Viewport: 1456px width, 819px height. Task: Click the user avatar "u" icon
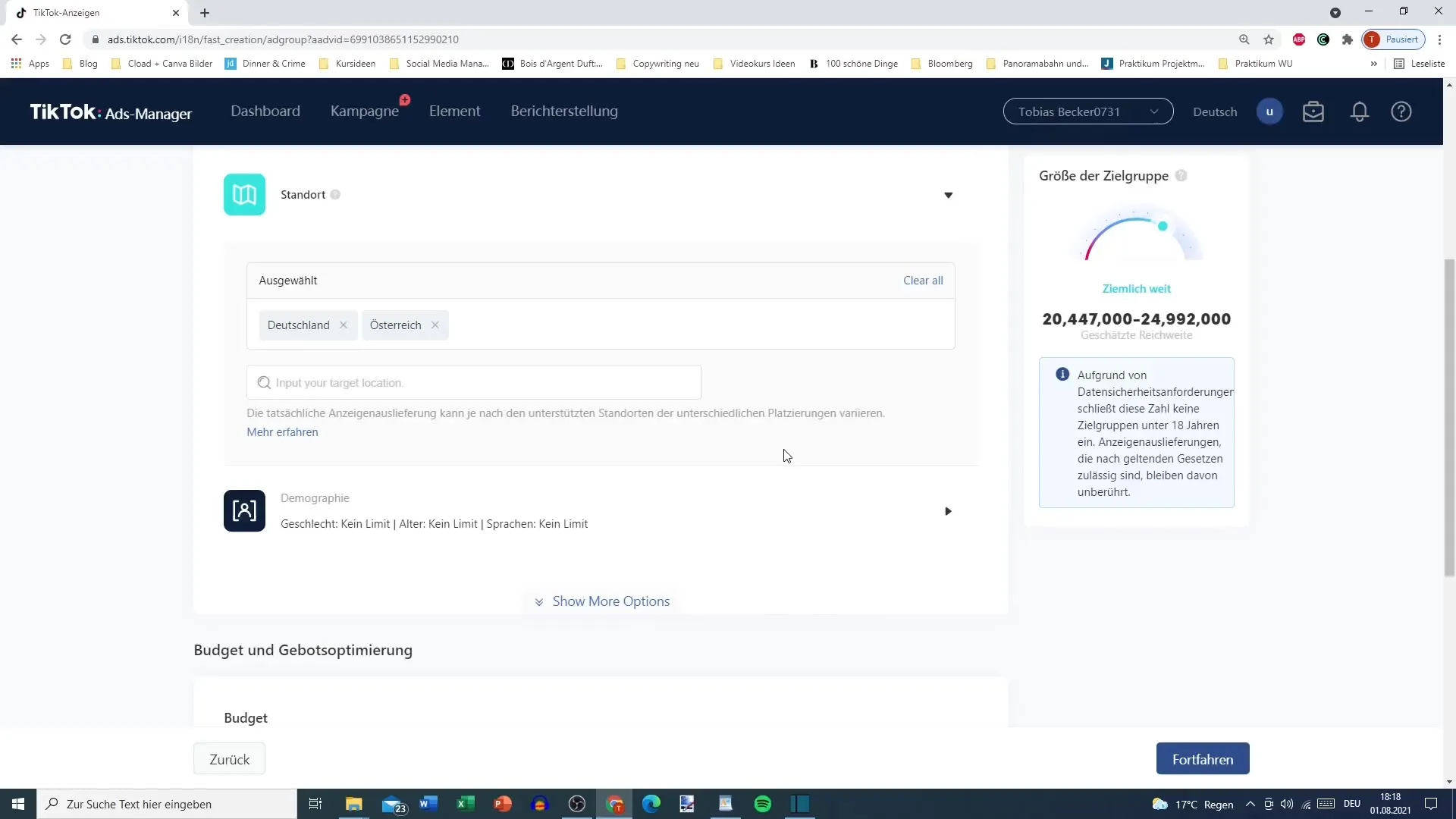coord(1269,112)
